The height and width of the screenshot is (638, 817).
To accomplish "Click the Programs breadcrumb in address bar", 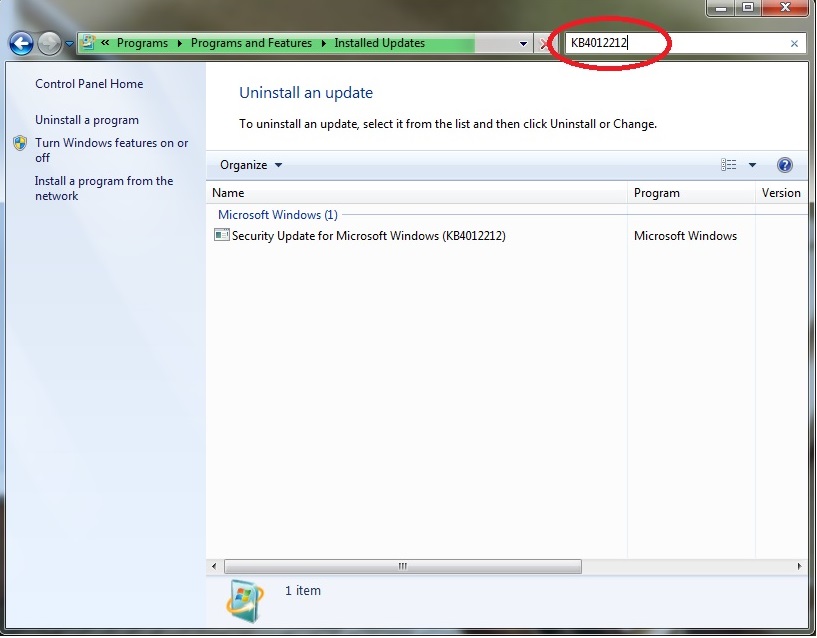I will [x=142, y=43].
